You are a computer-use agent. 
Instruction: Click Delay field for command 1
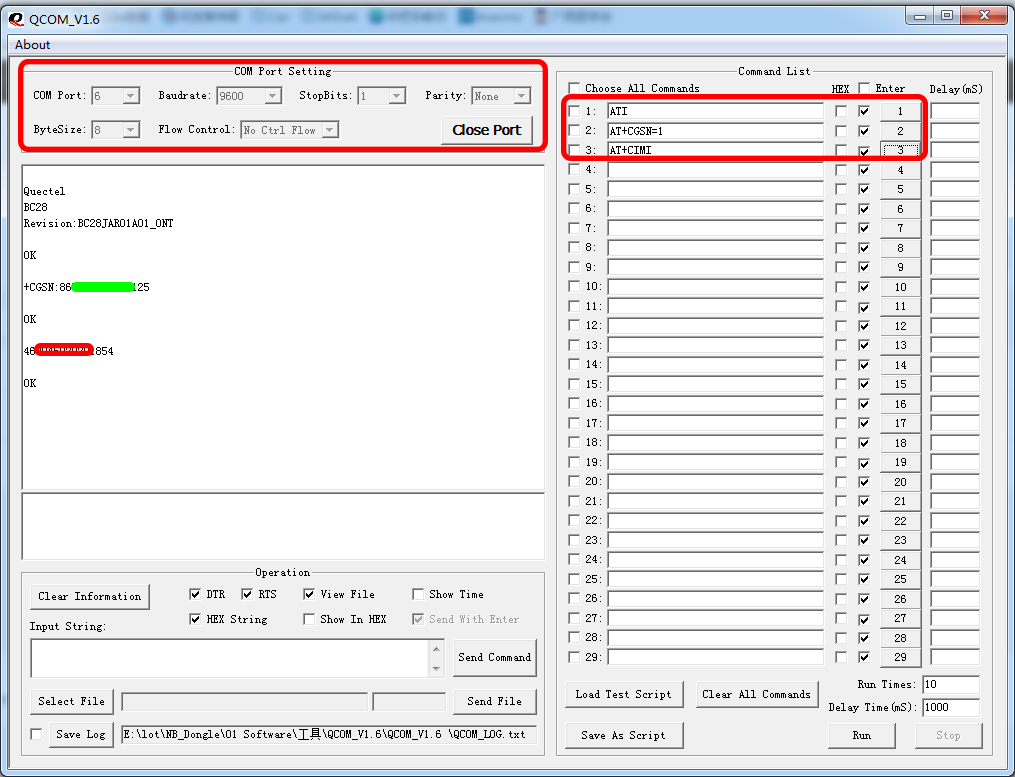click(x=955, y=111)
